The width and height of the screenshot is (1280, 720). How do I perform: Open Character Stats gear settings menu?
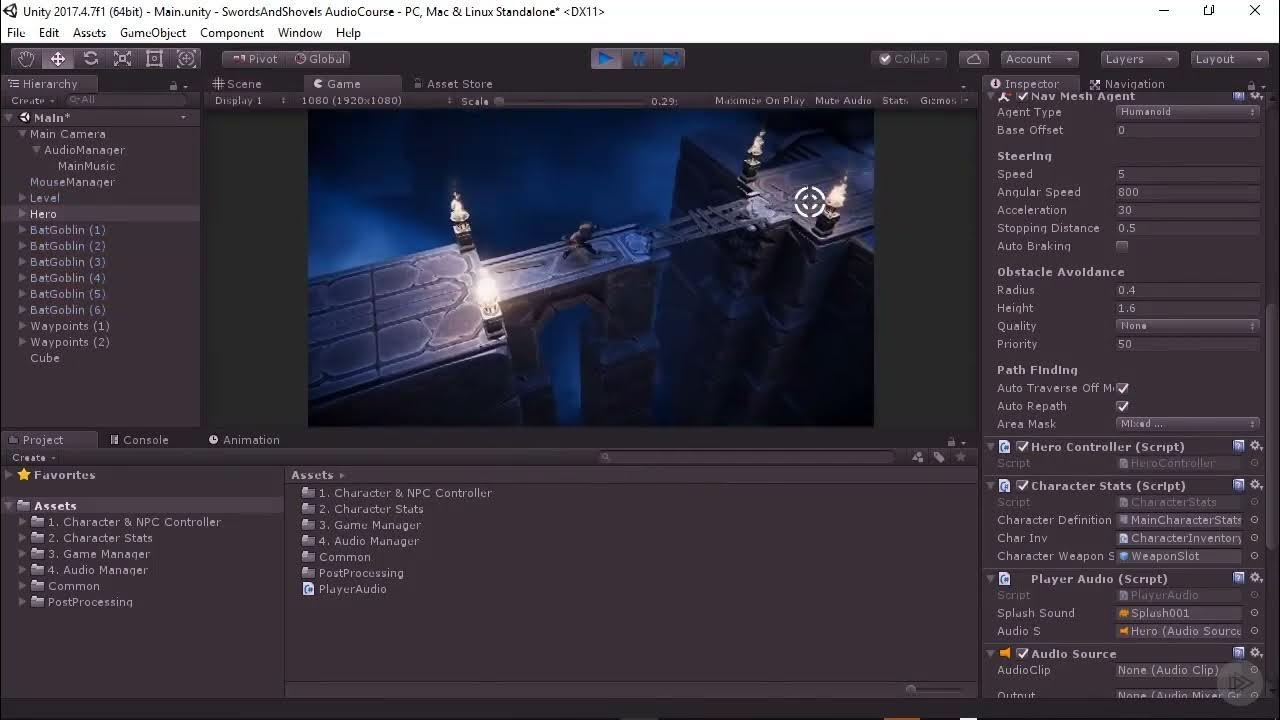(x=1256, y=486)
